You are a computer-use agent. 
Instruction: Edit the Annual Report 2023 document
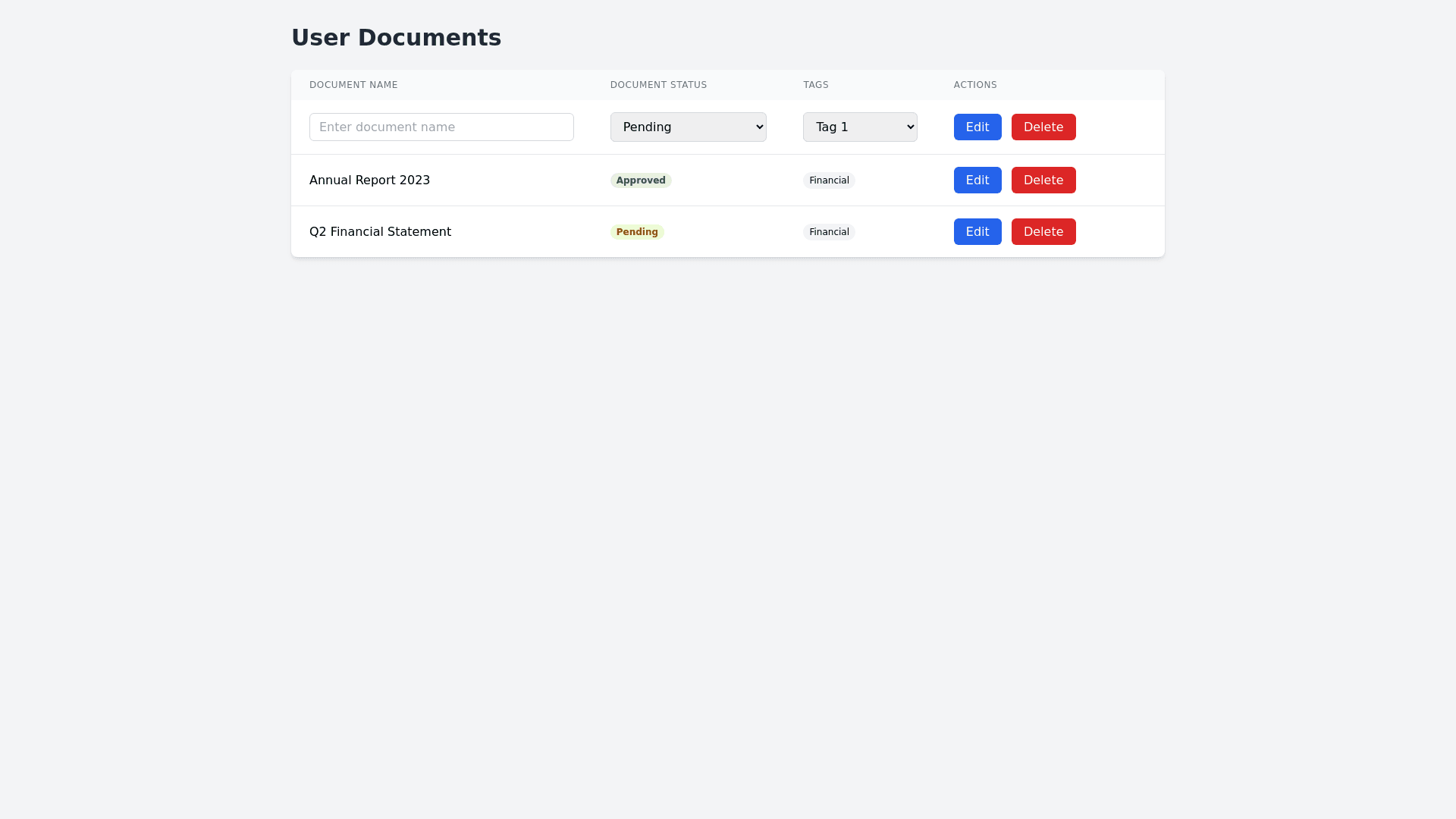tap(977, 180)
